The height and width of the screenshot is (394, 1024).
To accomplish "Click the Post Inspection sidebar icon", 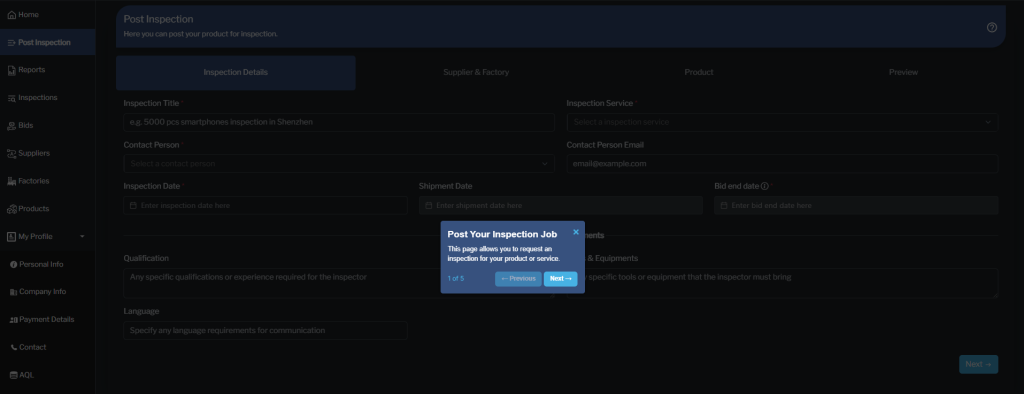I will (11, 42).
